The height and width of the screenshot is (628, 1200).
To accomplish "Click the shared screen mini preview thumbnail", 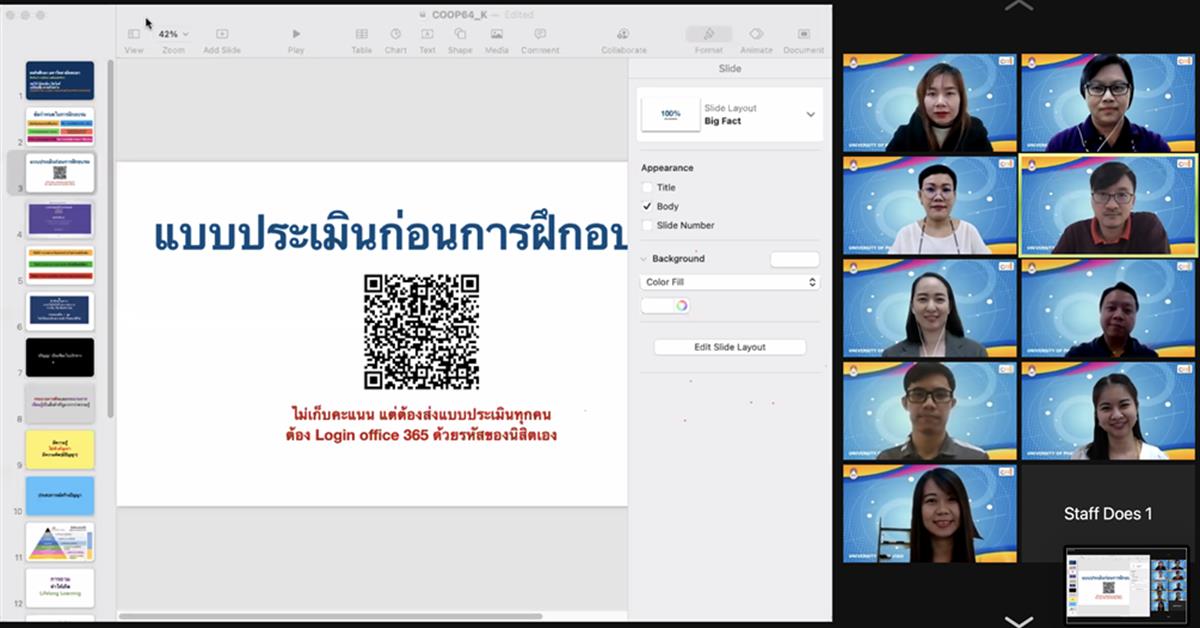I will pos(1126,585).
